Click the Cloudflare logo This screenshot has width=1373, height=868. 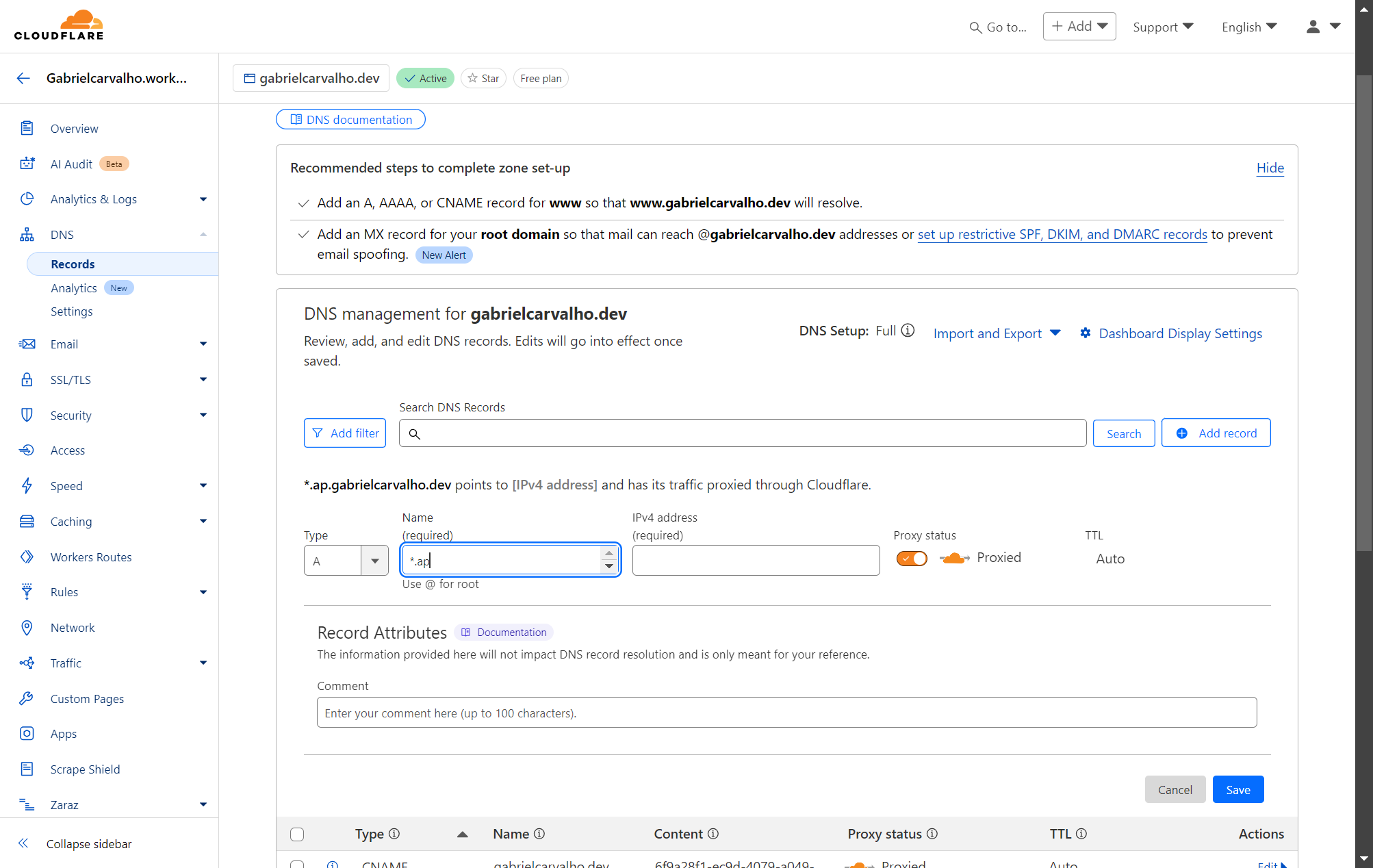[59, 25]
